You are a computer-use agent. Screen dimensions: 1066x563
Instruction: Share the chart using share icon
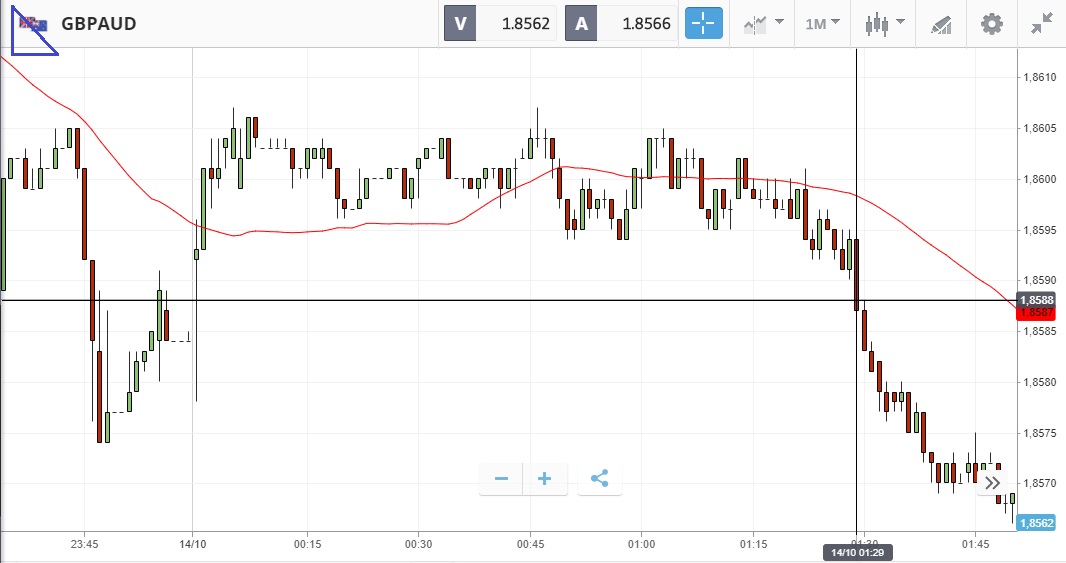[599, 479]
